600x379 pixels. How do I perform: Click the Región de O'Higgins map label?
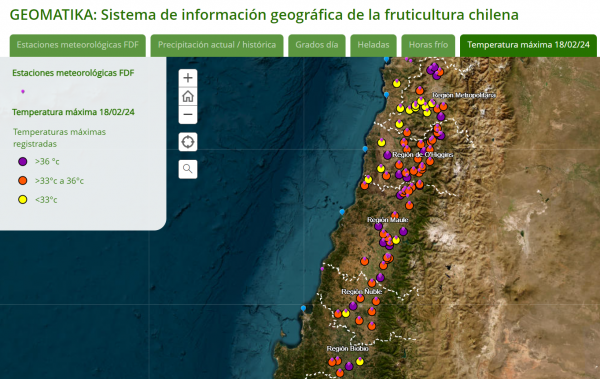422,155
